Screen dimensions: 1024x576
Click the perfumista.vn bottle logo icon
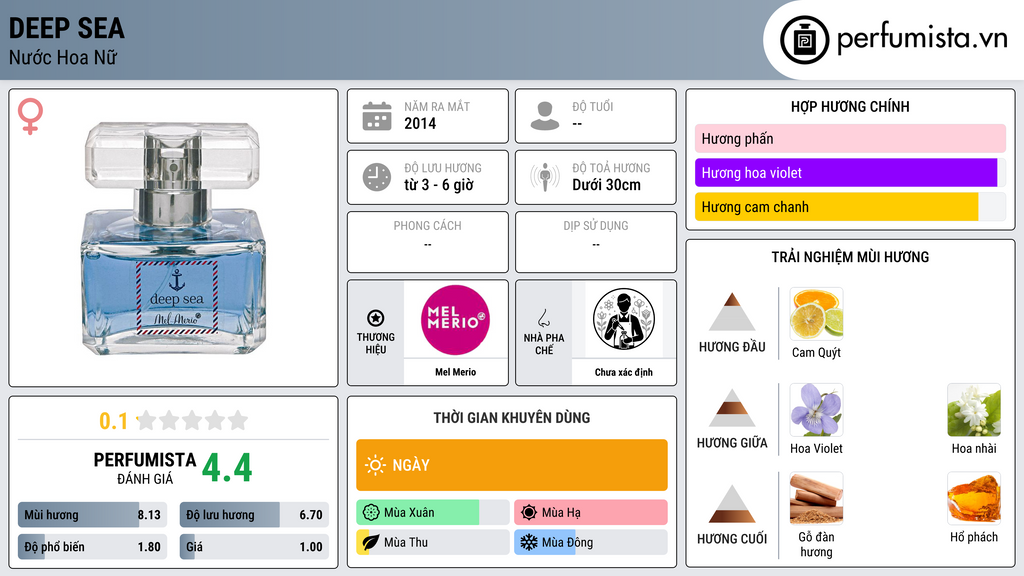(x=804, y=40)
